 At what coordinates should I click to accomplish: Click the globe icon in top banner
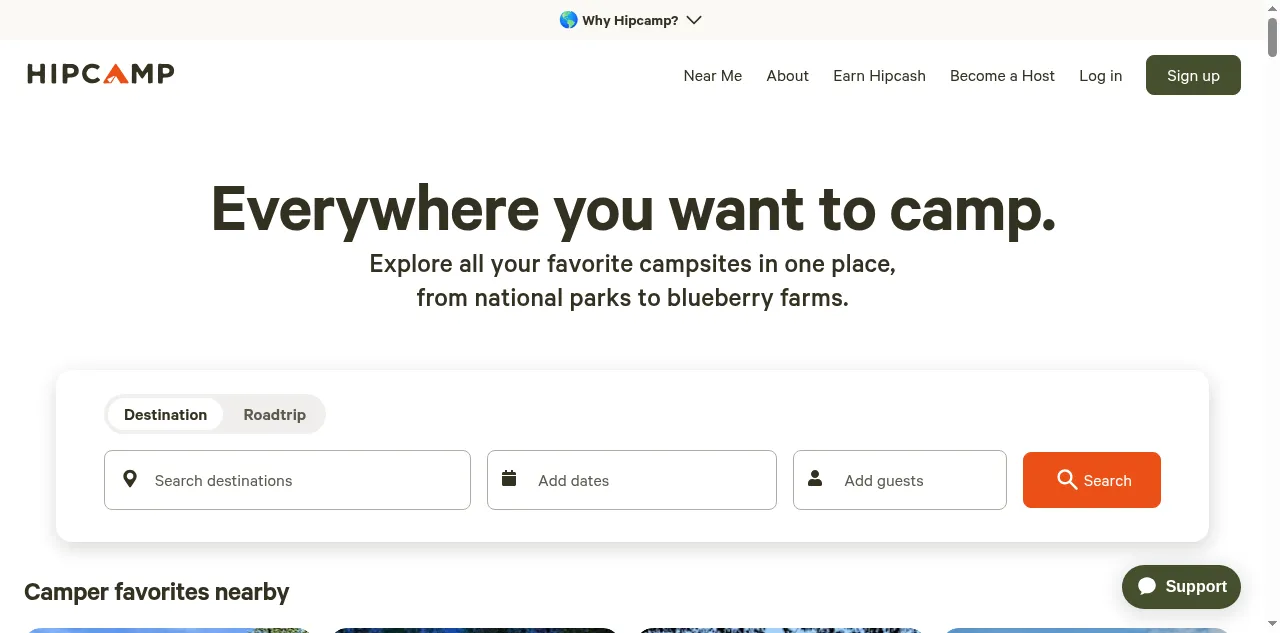click(x=568, y=20)
